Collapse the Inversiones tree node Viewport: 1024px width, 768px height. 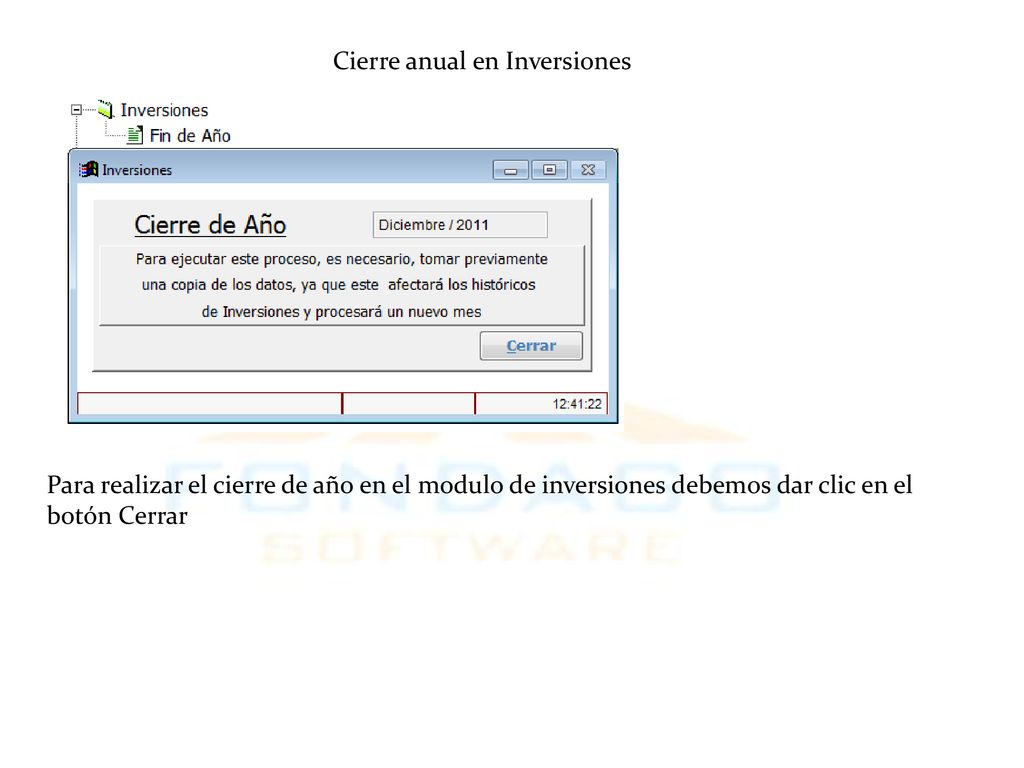(76, 110)
